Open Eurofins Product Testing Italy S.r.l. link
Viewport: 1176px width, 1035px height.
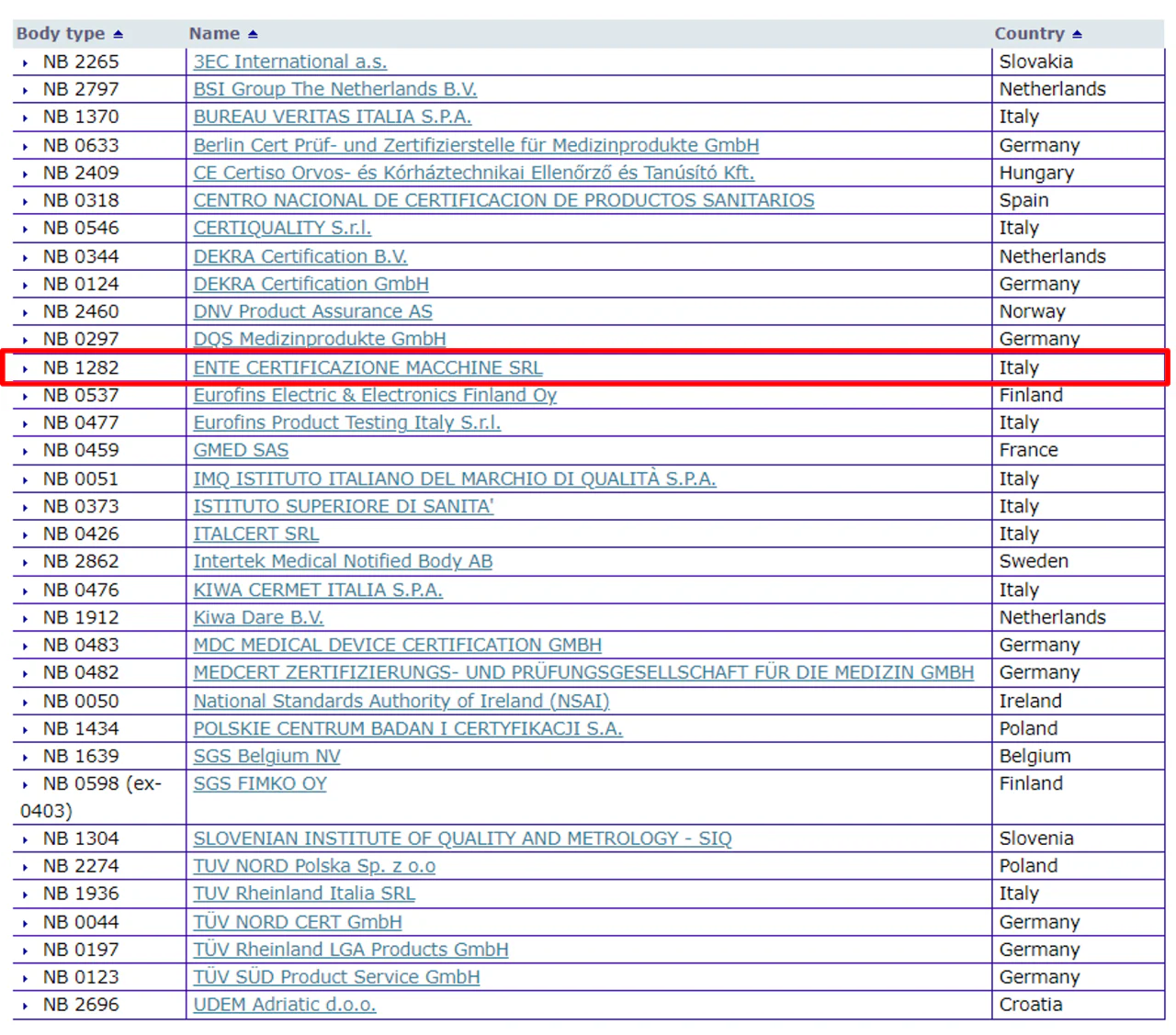tap(347, 422)
